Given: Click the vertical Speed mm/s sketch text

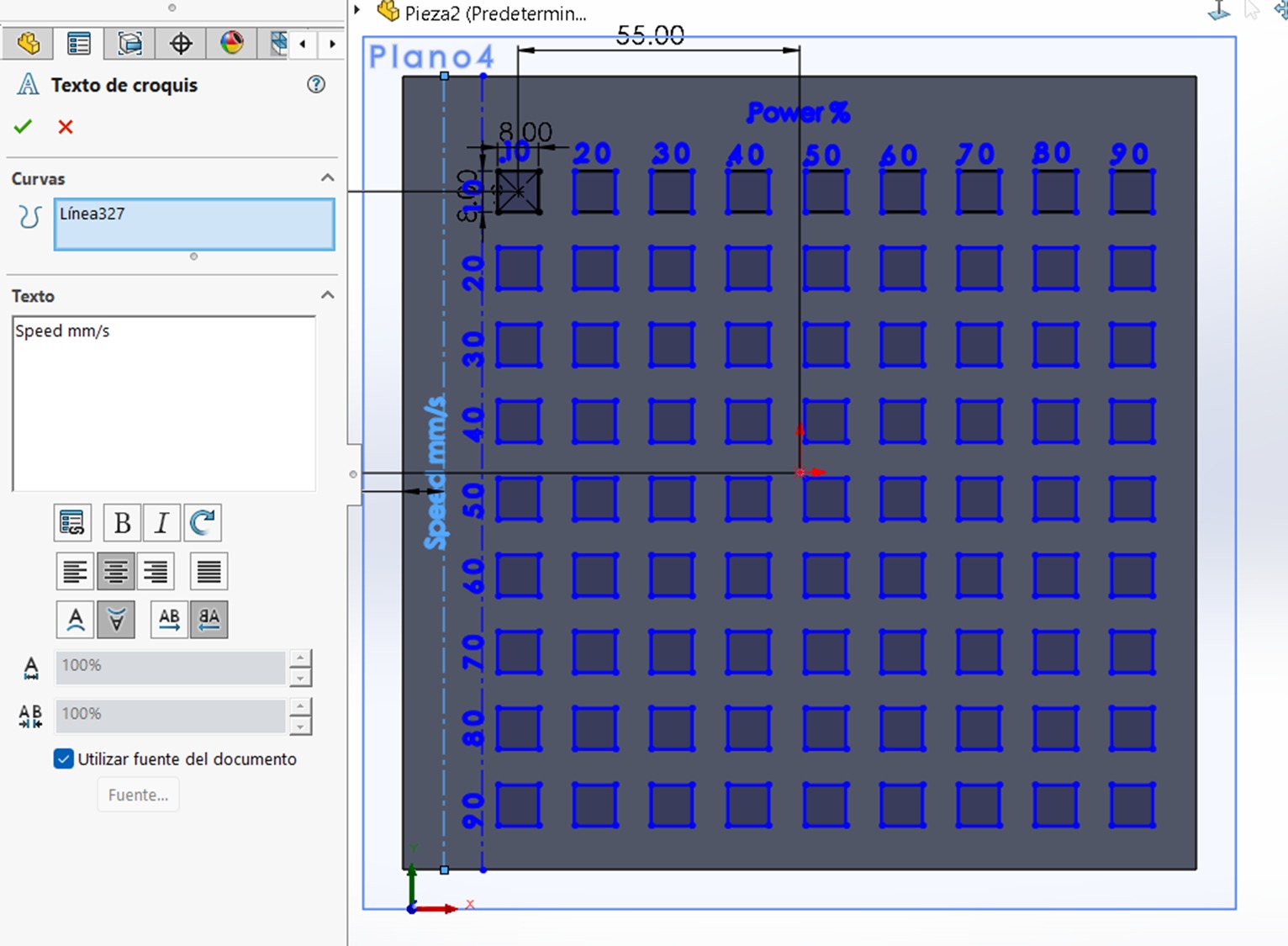Looking at the screenshot, I should pos(435,473).
